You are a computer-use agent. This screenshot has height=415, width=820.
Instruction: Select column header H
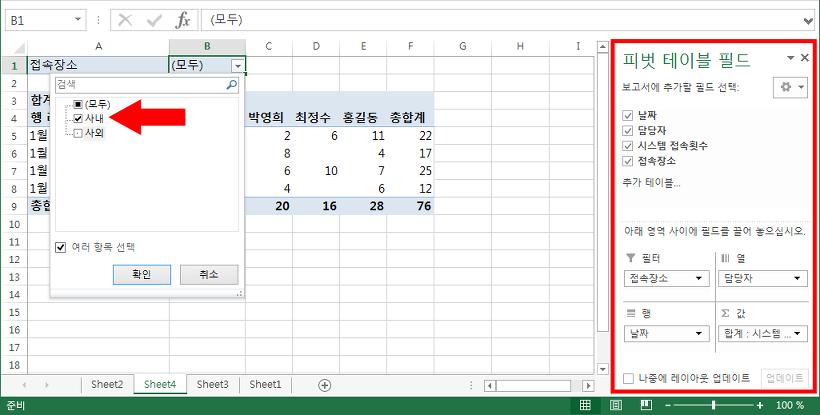(520, 47)
